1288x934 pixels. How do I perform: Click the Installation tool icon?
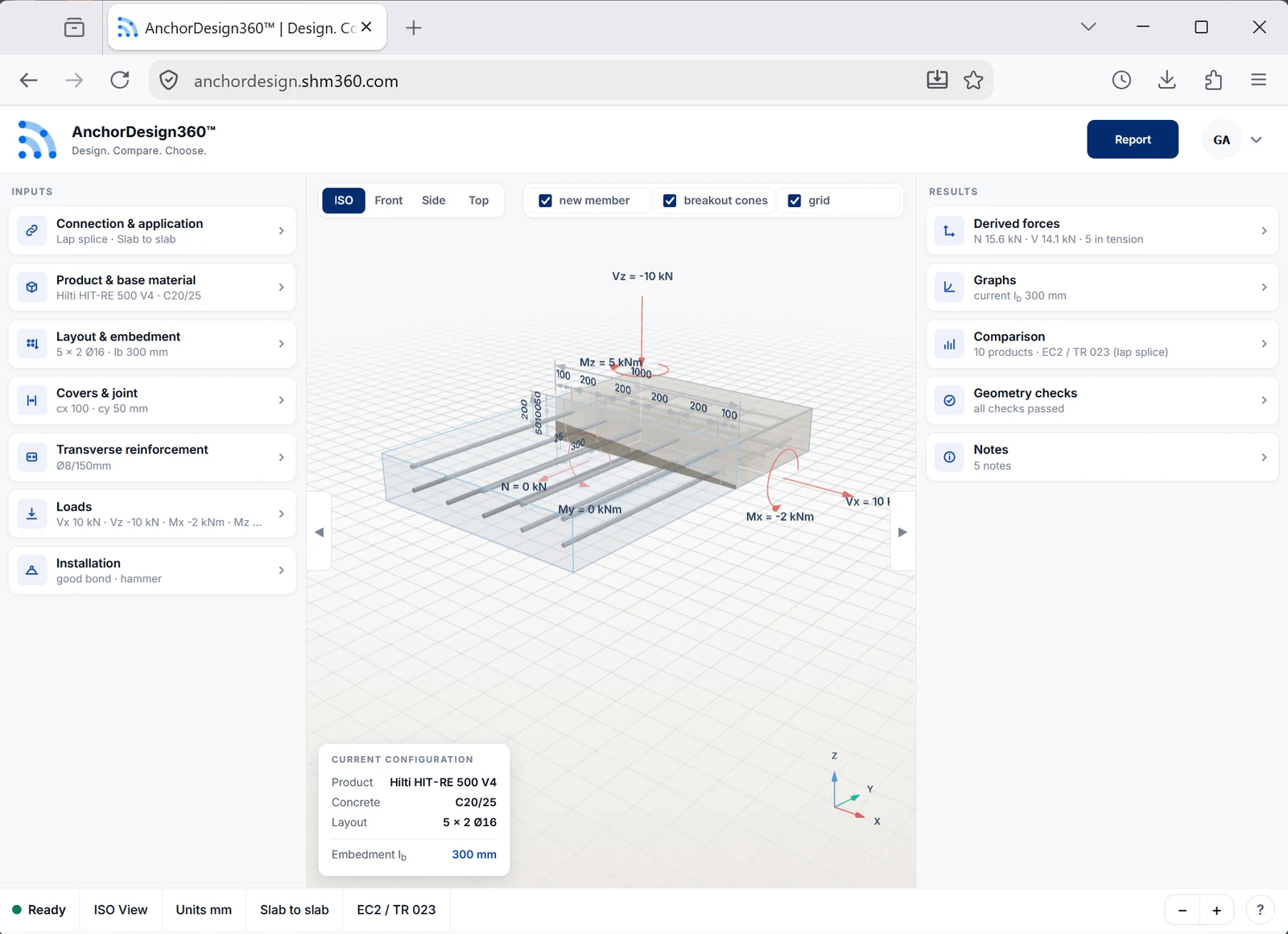31,570
